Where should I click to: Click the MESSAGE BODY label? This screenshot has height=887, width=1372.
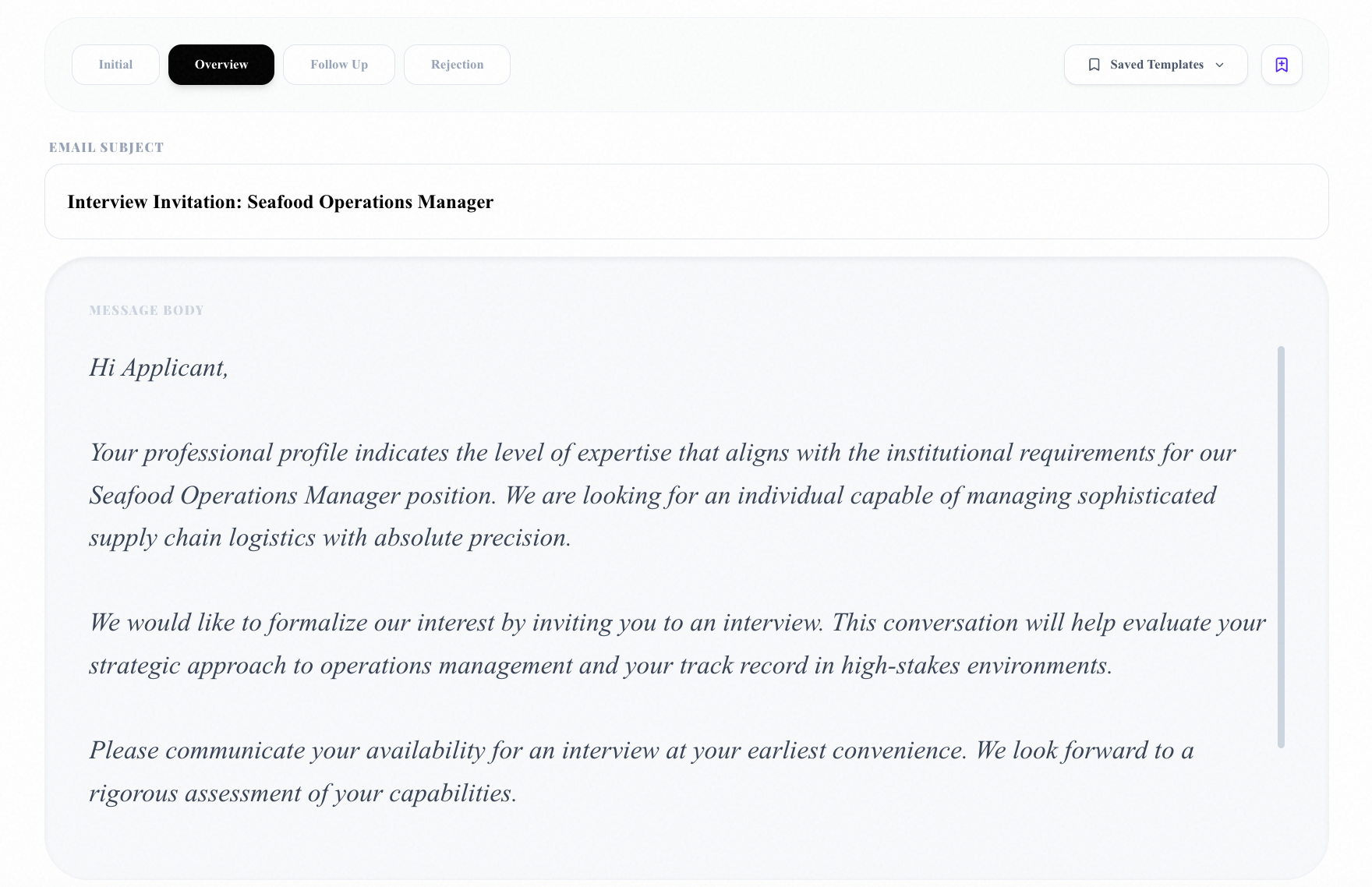[147, 309]
